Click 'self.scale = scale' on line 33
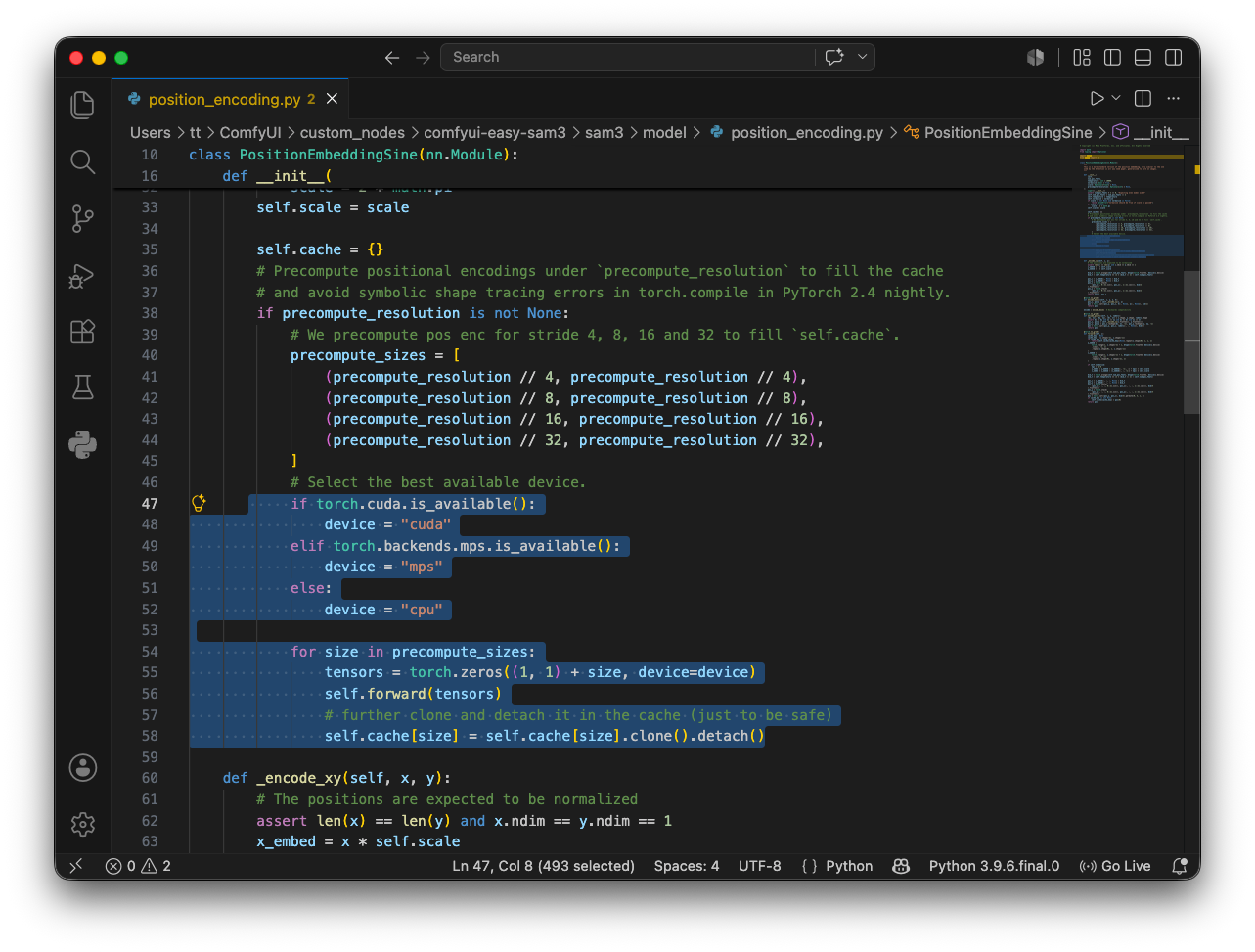Image resolution: width=1255 pixels, height=952 pixels. [333, 207]
